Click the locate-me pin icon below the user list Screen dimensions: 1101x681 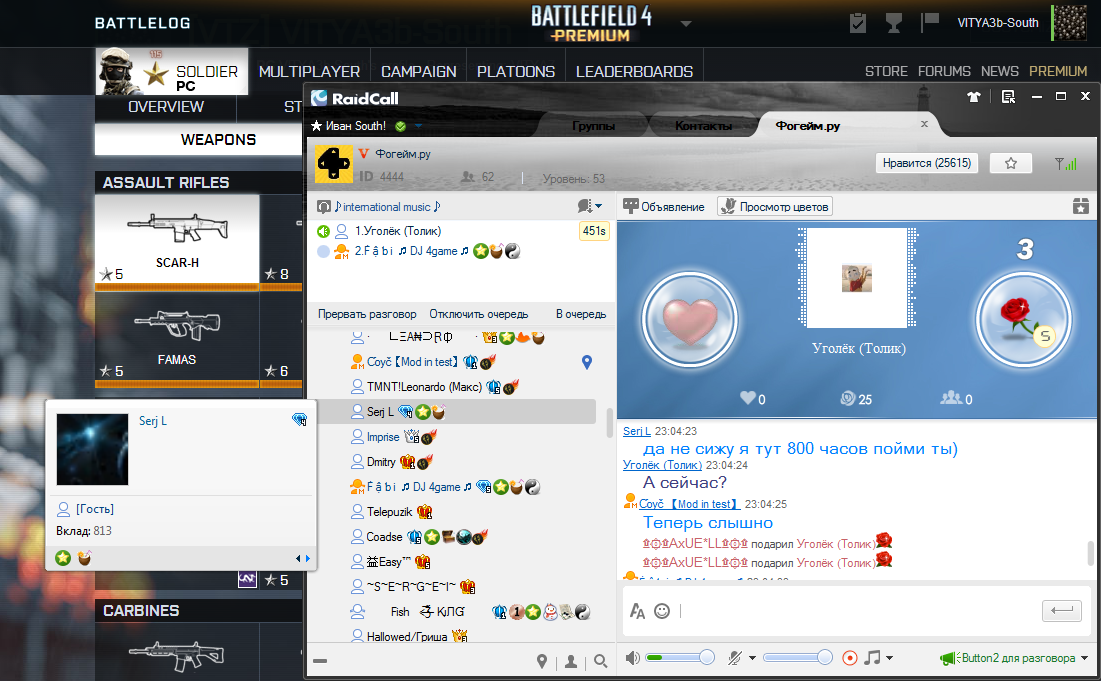coord(542,661)
